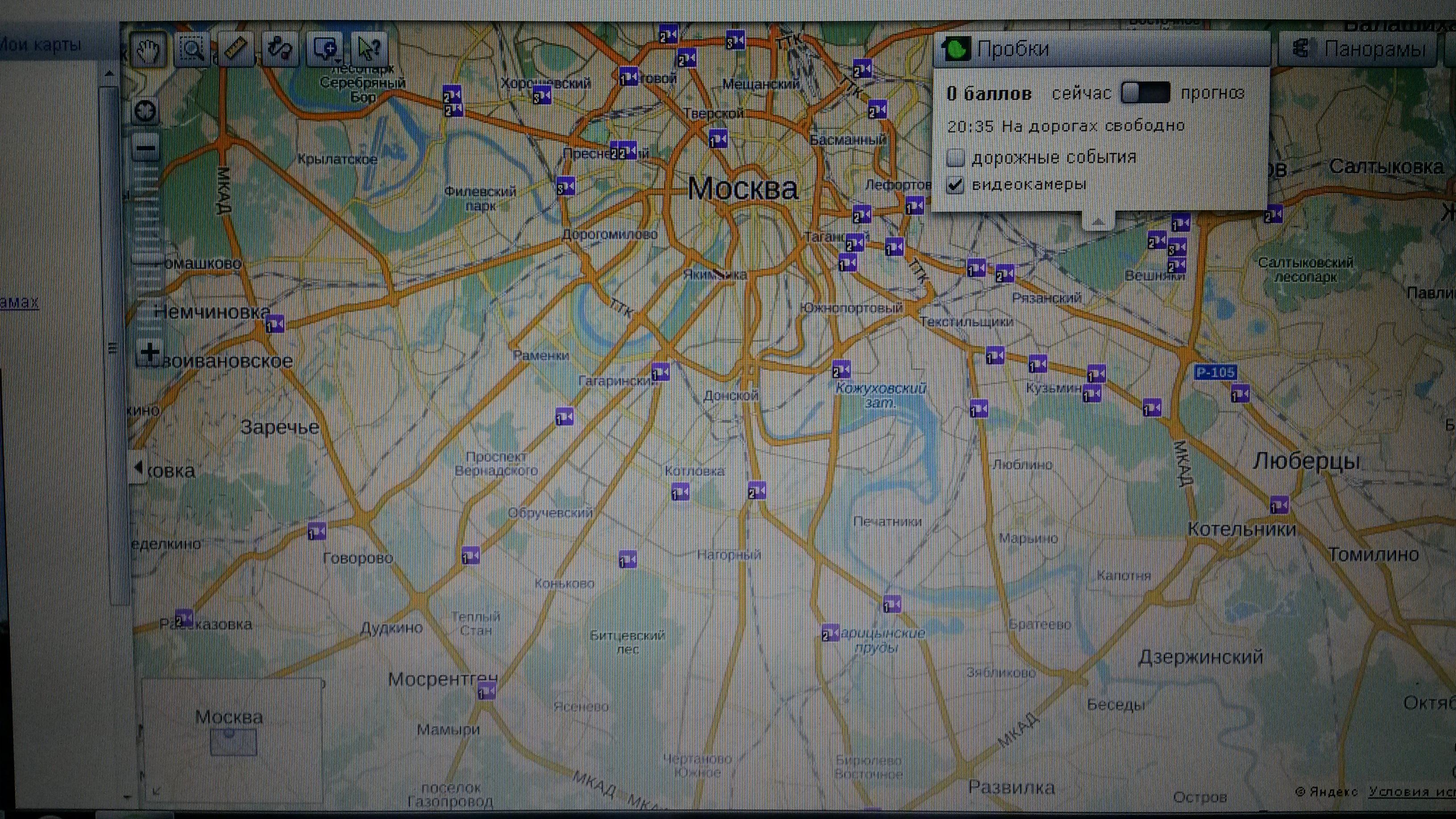
Task: Collapse the Москва overview minimap
Action: coord(157,791)
